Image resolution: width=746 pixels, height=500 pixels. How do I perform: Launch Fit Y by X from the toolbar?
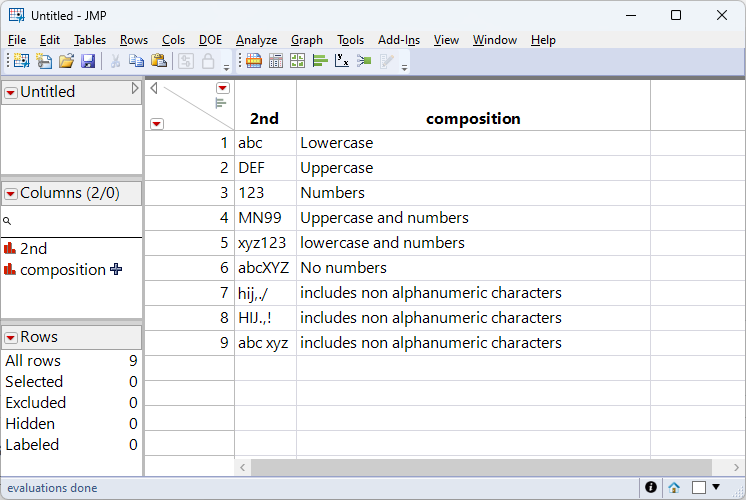tap(342, 61)
